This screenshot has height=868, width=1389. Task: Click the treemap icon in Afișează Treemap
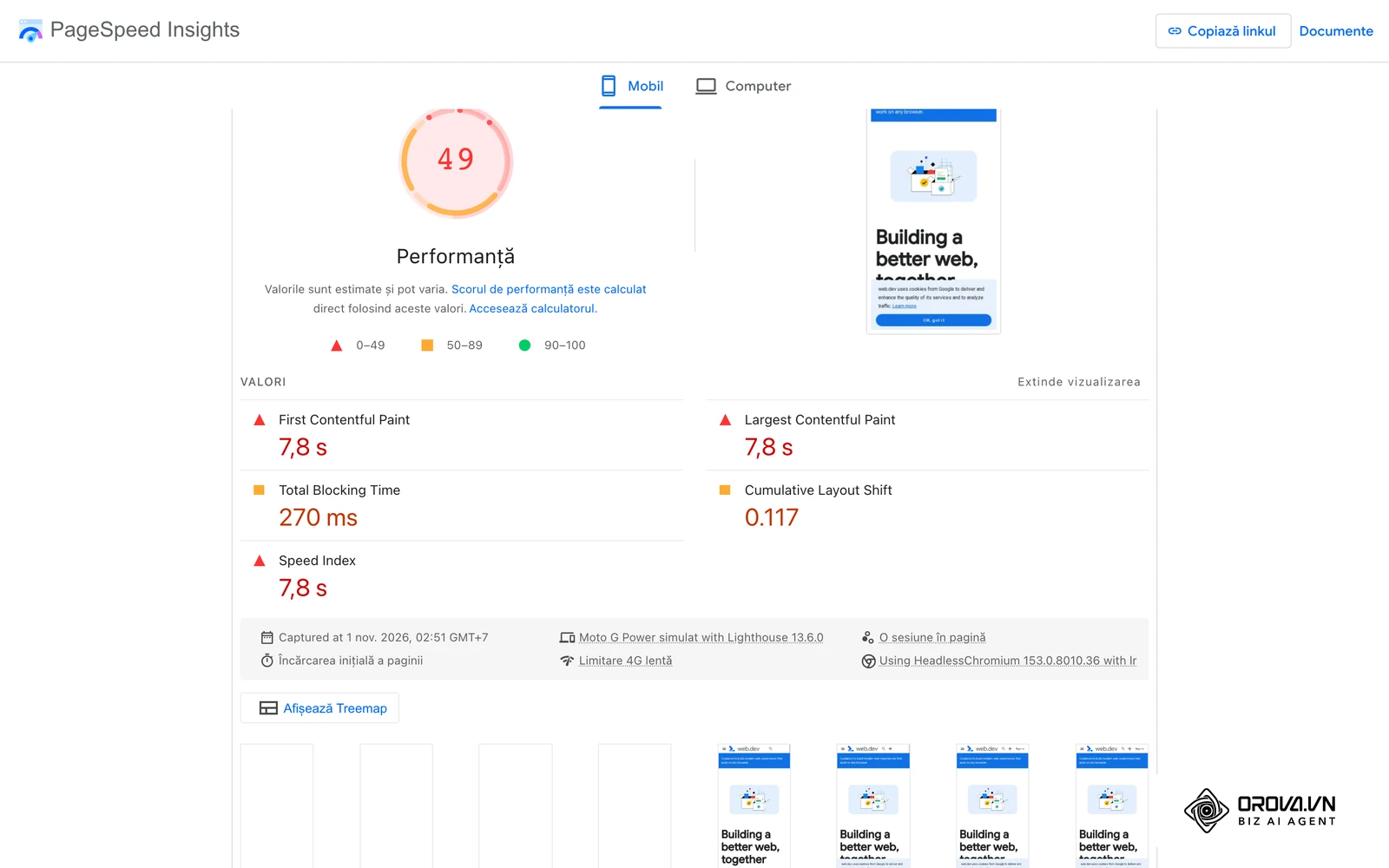268,708
